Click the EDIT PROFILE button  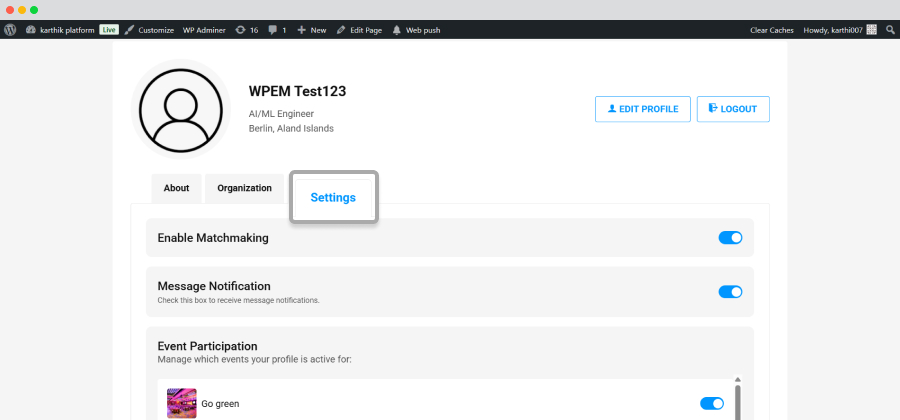pos(643,109)
